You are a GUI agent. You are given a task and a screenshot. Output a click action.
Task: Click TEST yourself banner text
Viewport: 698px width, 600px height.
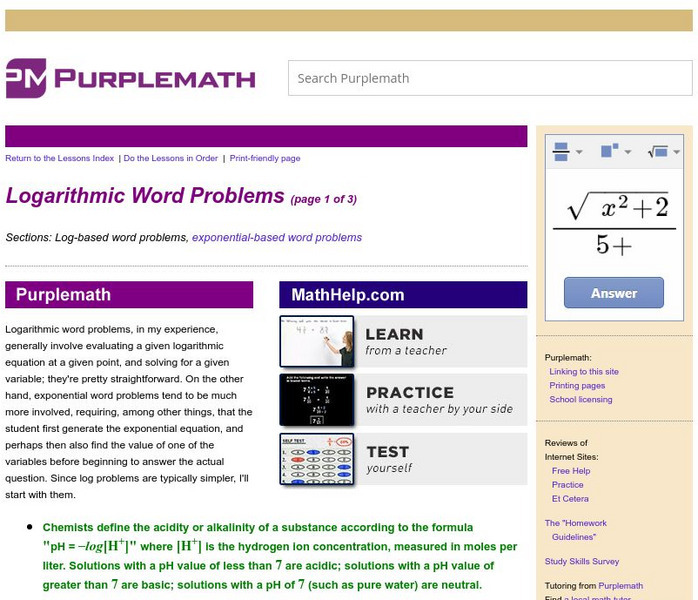point(389,459)
